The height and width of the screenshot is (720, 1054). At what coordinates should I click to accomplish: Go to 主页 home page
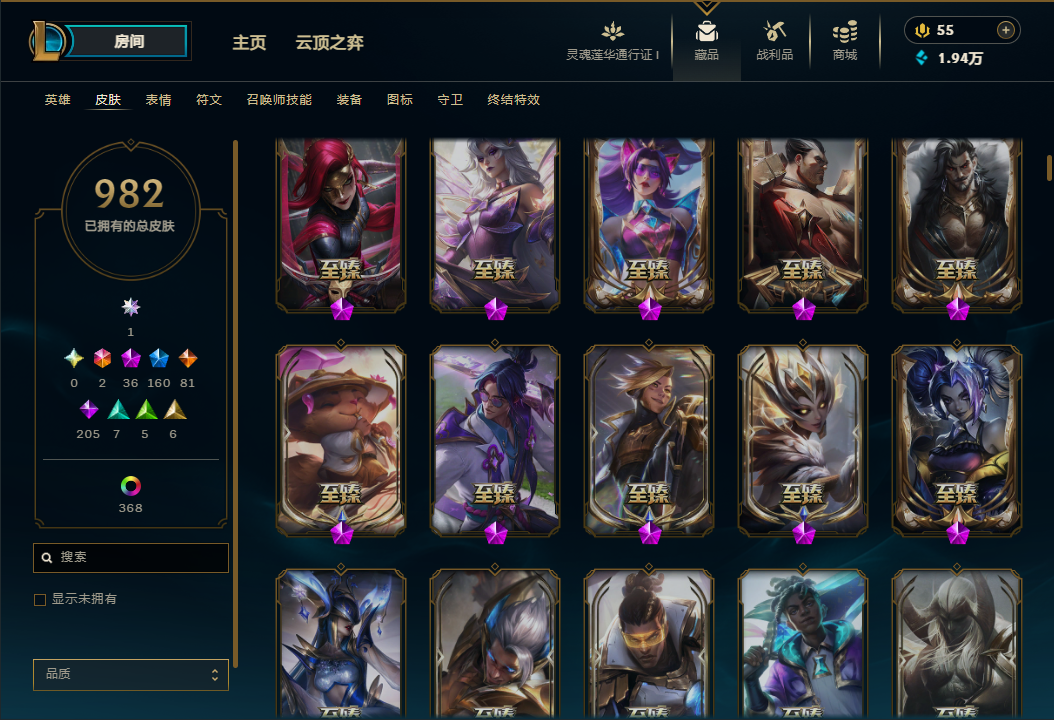249,42
